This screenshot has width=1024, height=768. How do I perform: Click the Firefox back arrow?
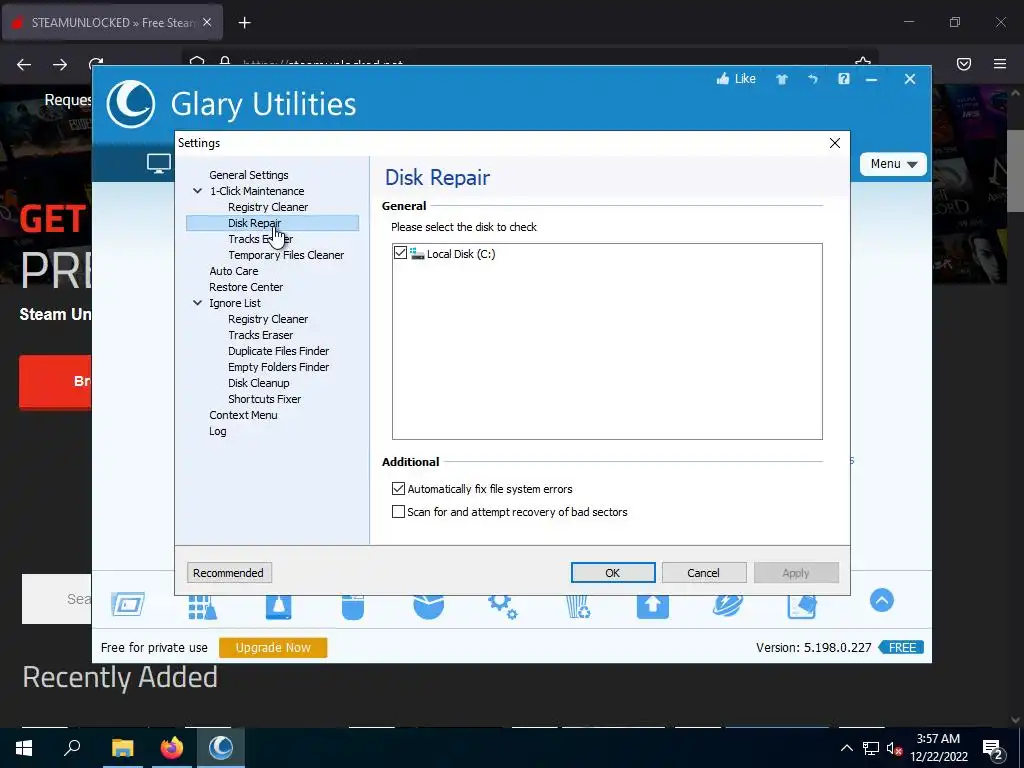point(24,64)
